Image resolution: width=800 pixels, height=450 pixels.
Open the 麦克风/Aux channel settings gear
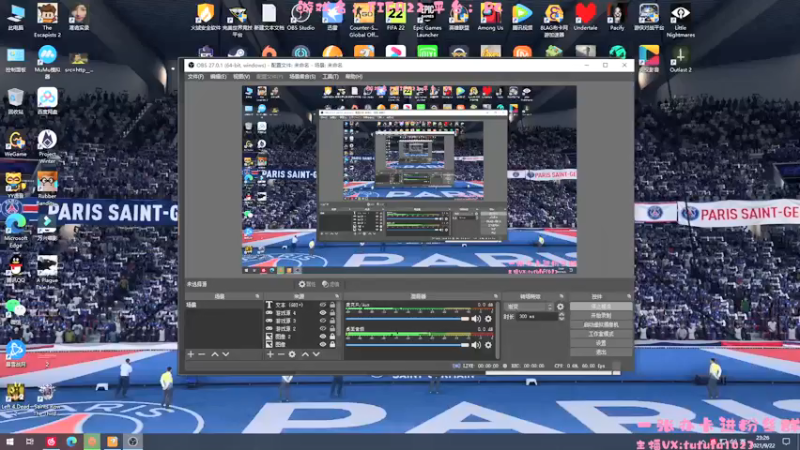(x=488, y=319)
